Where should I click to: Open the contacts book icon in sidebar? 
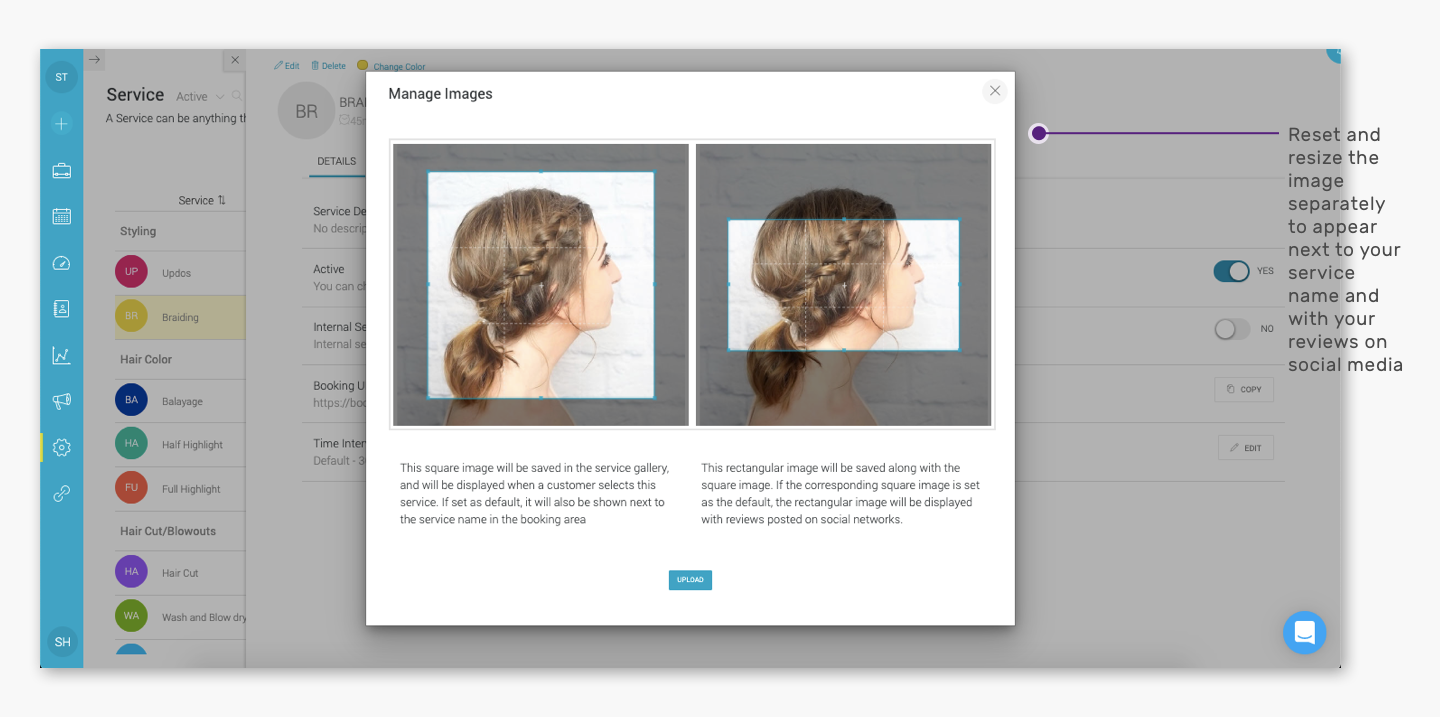[62, 309]
